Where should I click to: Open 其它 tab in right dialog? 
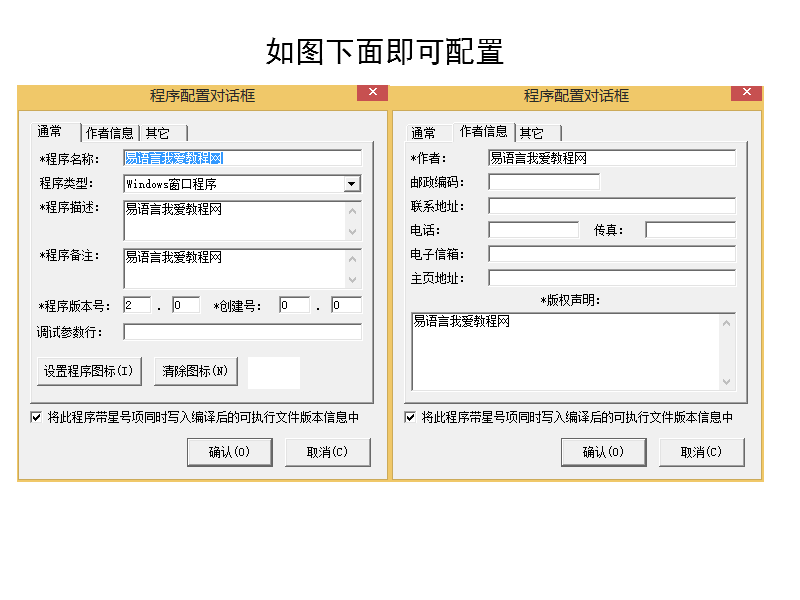(x=538, y=133)
